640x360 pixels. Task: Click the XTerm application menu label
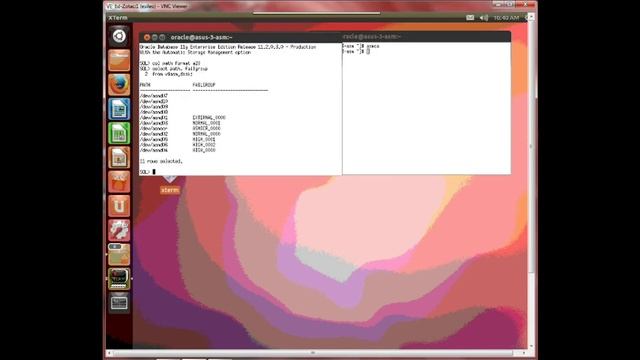tap(118, 18)
